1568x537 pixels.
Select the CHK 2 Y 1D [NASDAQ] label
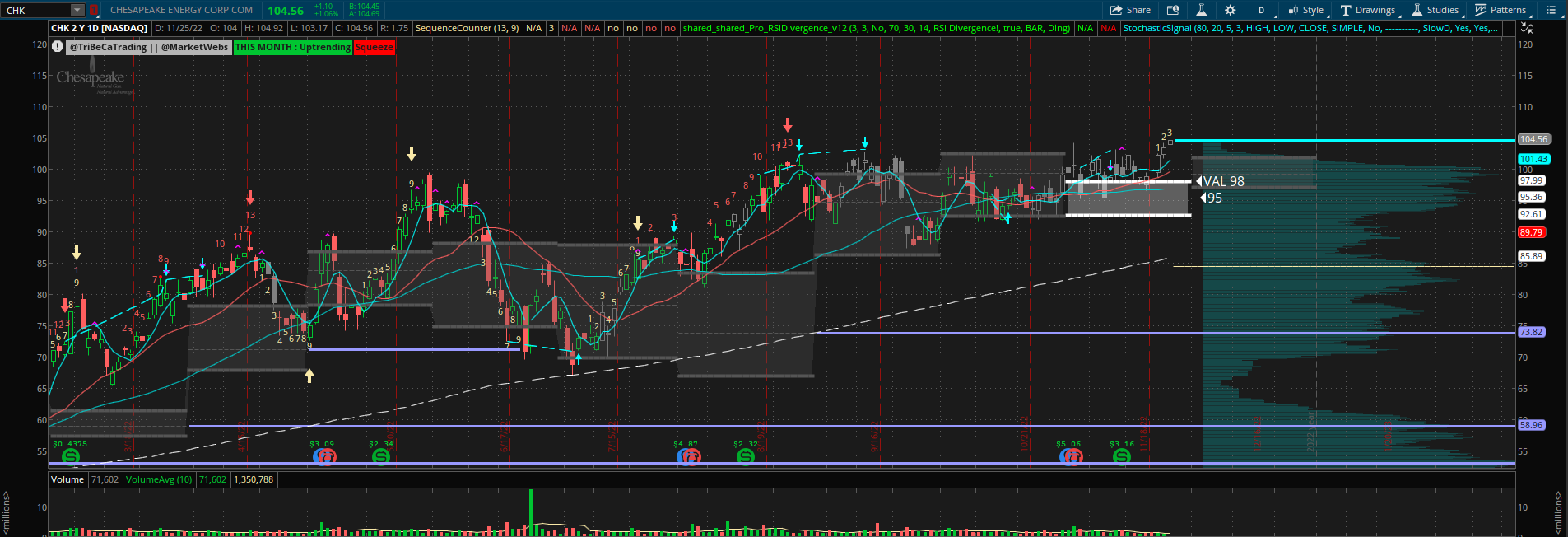coord(99,28)
